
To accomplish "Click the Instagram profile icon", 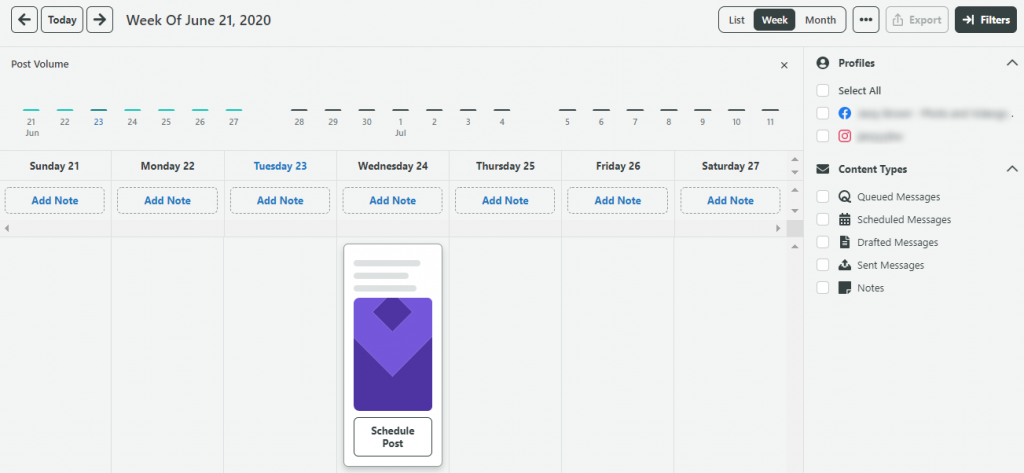I will (x=844, y=136).
